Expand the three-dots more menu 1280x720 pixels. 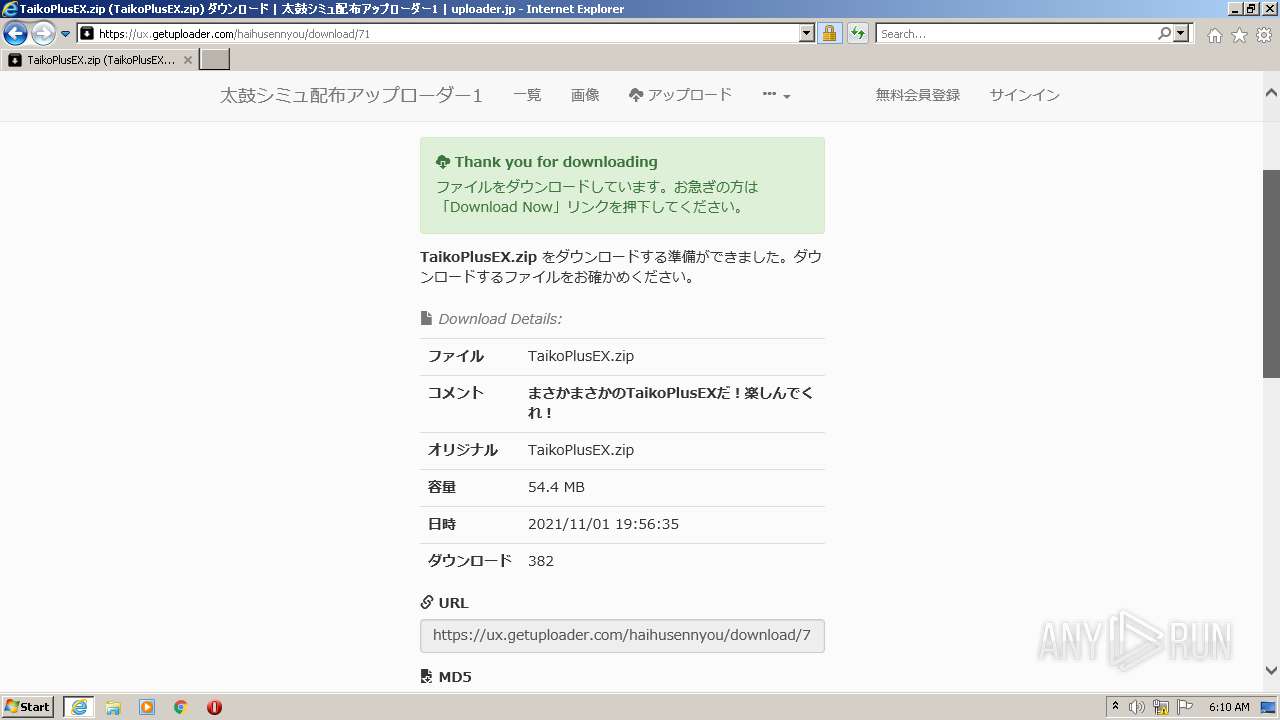click(776, 95)
